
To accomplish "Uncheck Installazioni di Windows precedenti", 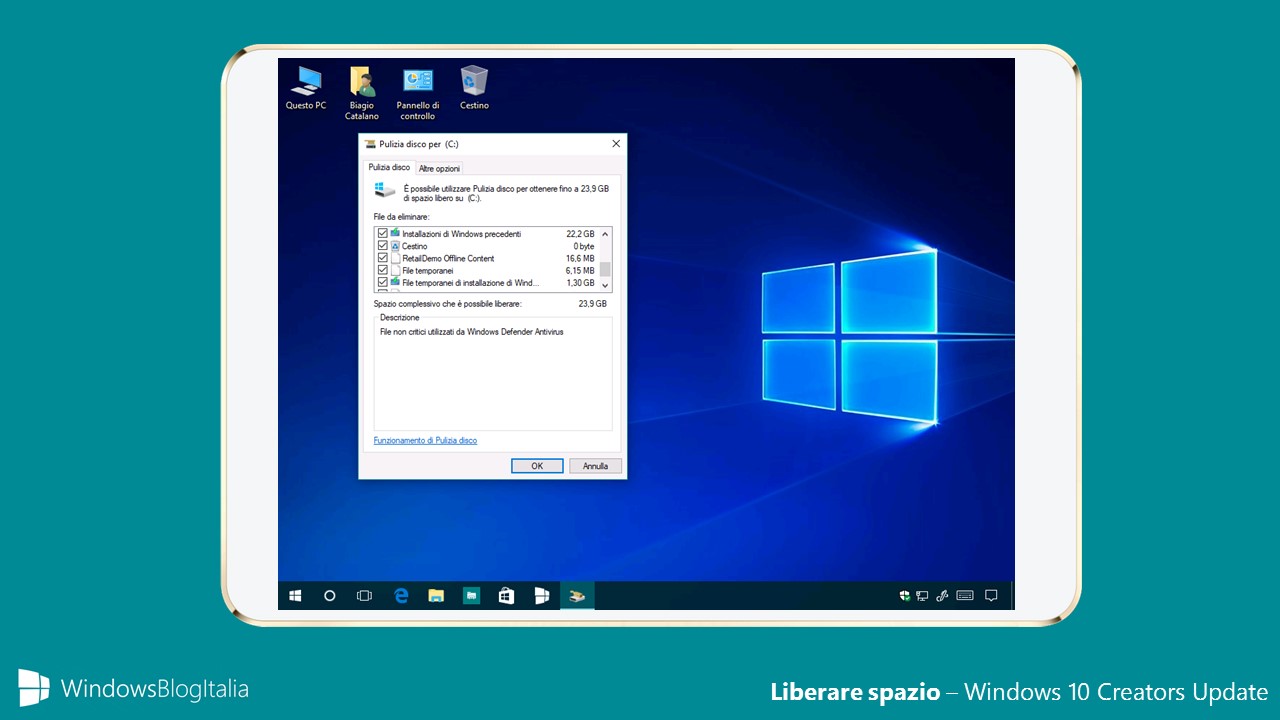I will [382, 233].
